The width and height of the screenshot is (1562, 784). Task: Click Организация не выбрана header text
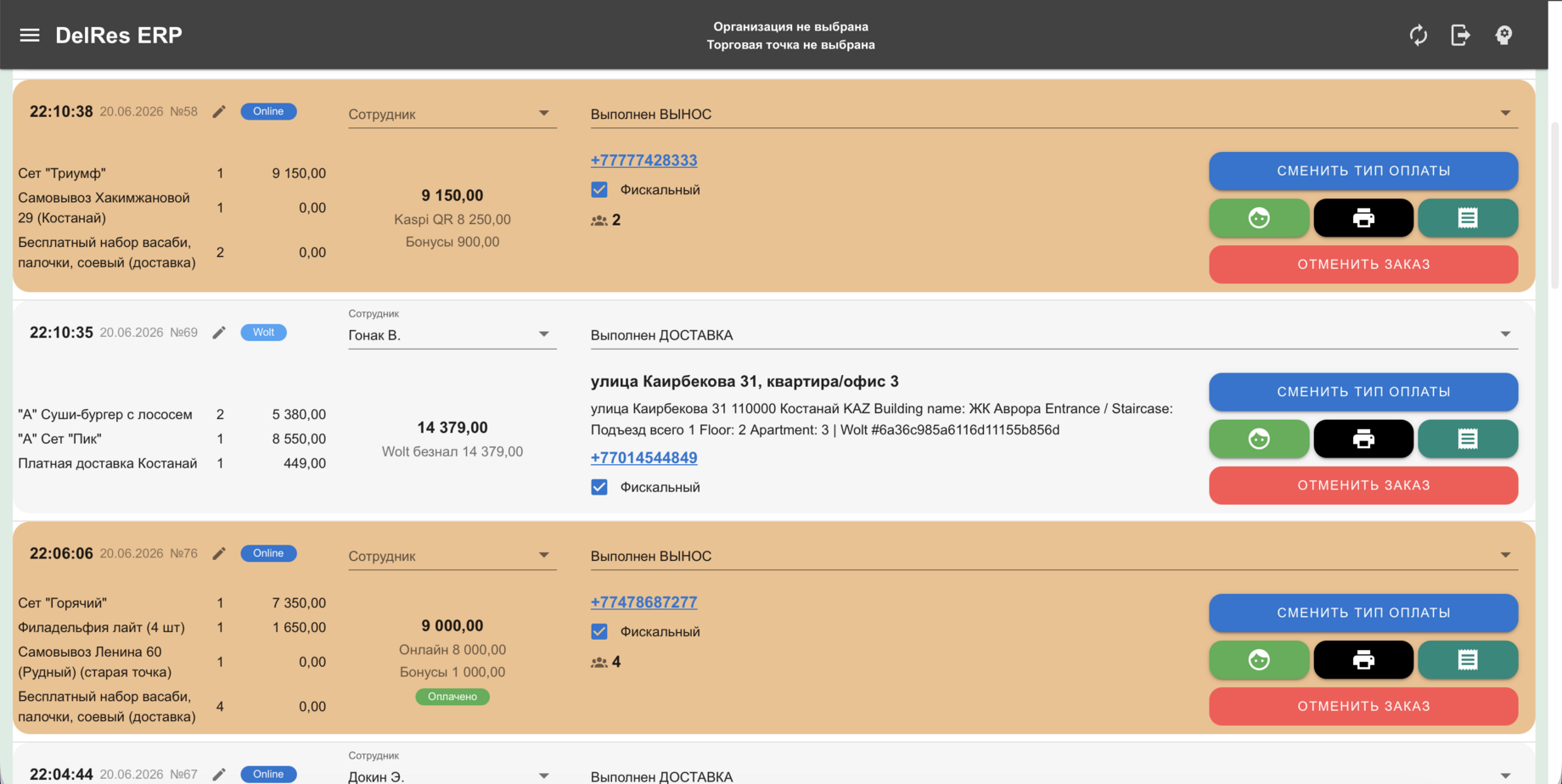pyautogui.click(x=790, y=26)
